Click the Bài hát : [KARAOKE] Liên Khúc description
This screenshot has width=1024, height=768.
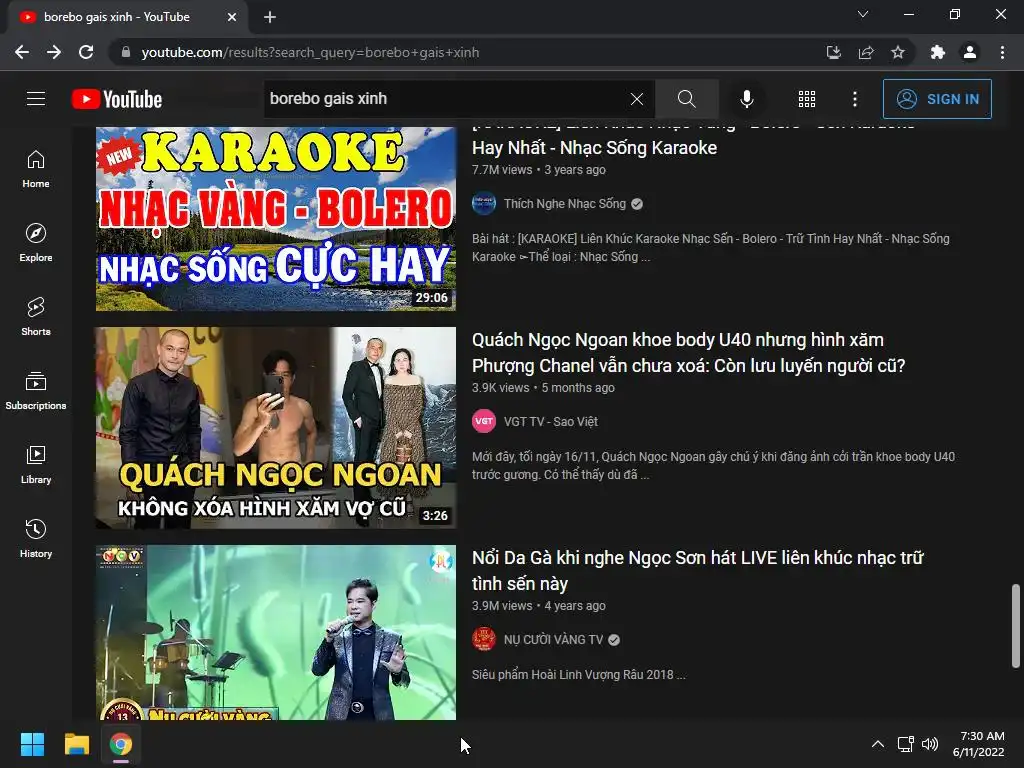click(711, 248)
